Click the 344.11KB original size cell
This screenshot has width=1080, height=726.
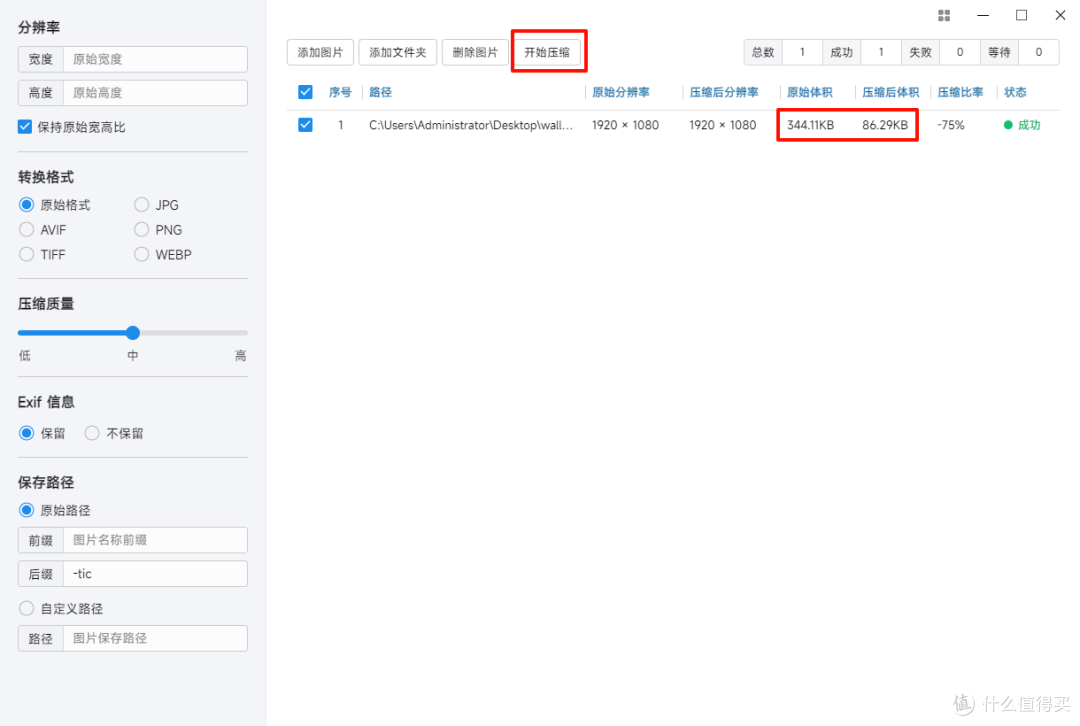810,125
